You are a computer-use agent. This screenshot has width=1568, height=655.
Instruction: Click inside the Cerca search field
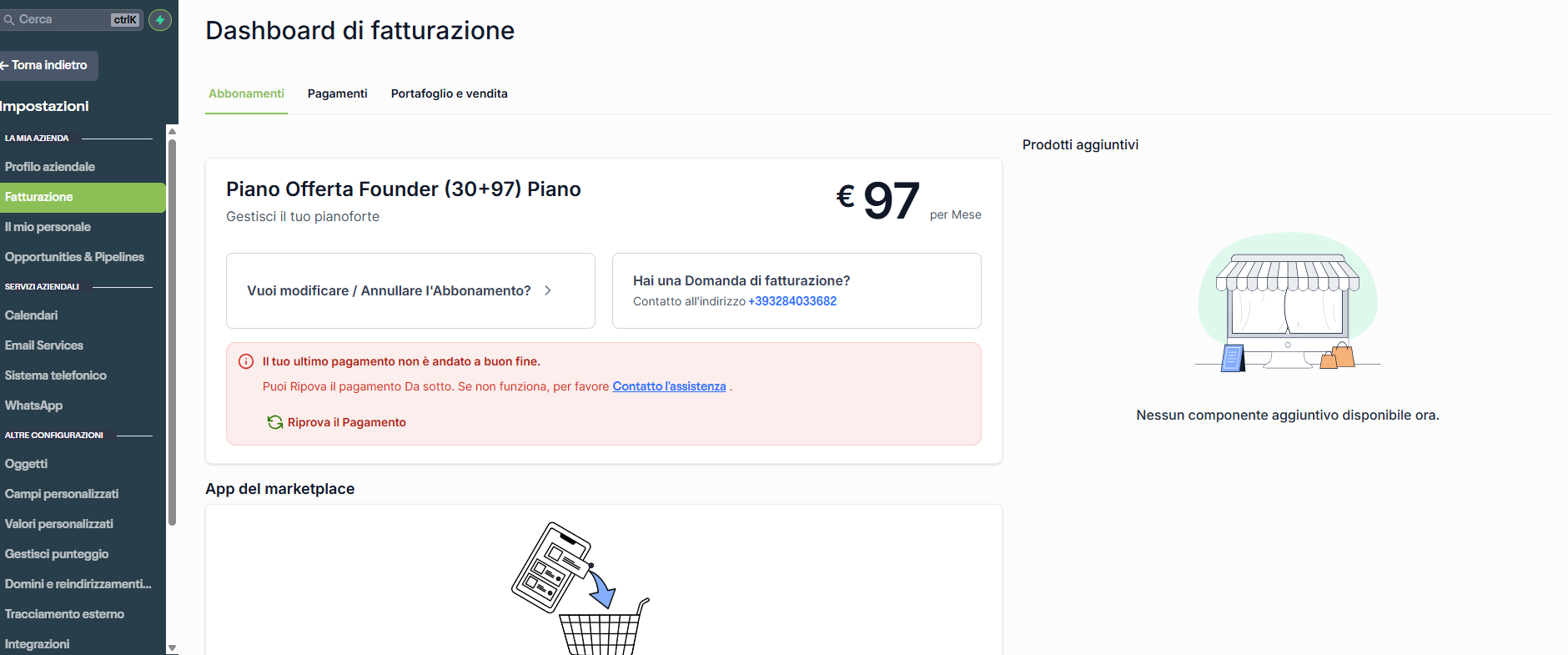click(58, 19)
